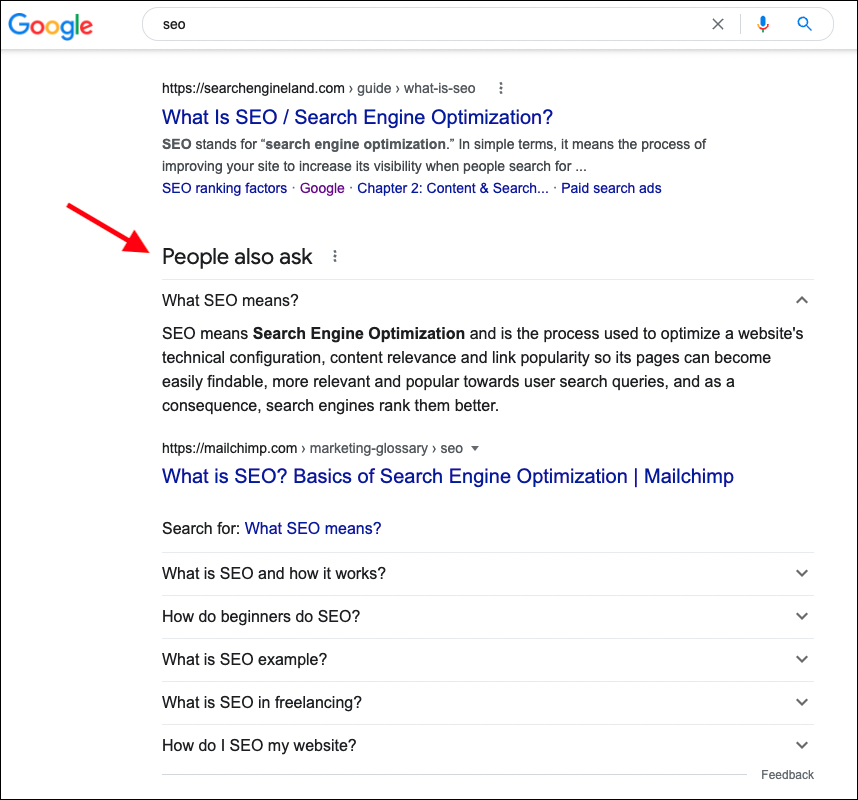
Task: Open the Mailchimp 'What is SEO? Basics' result
Action: tap(448, 476)
